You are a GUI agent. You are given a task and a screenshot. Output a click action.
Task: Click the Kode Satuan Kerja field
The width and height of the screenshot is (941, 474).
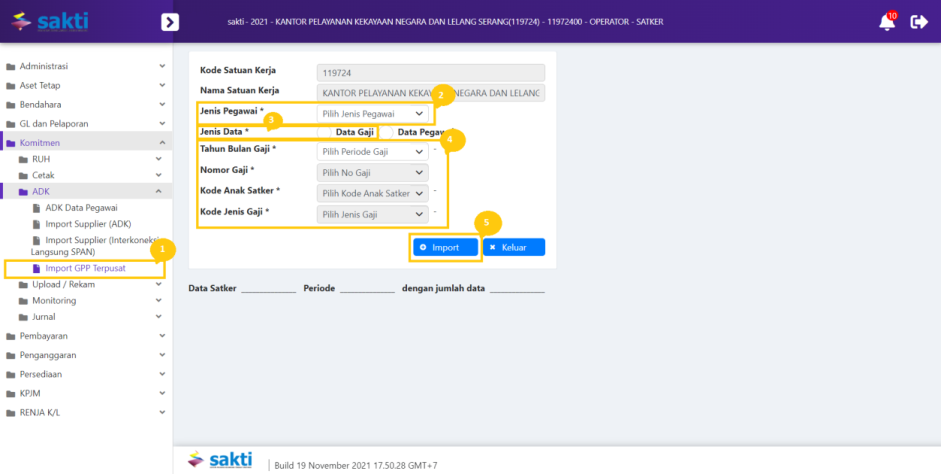click(430, 72)
